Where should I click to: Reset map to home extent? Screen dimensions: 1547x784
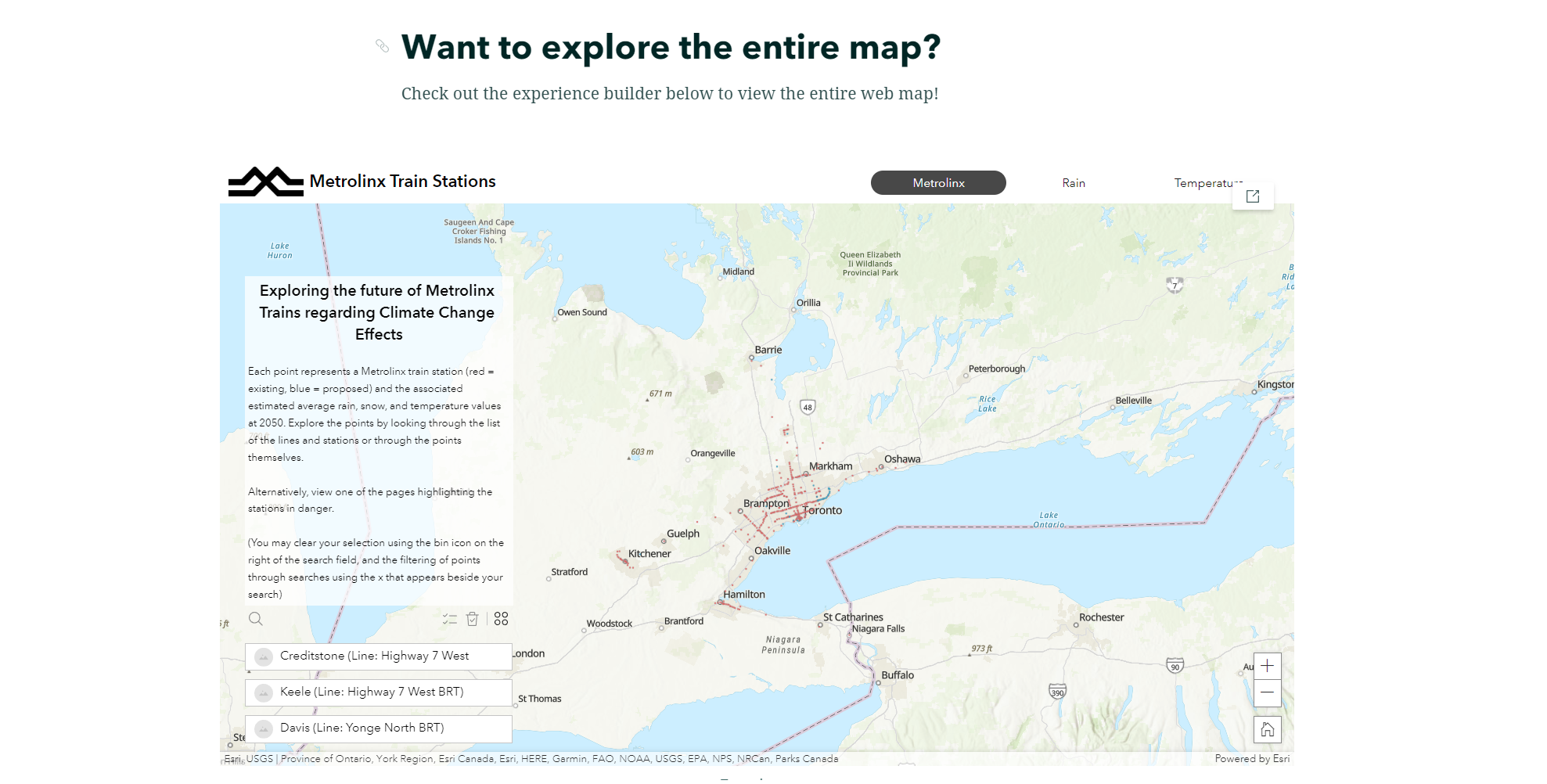tap(1267, 730)
